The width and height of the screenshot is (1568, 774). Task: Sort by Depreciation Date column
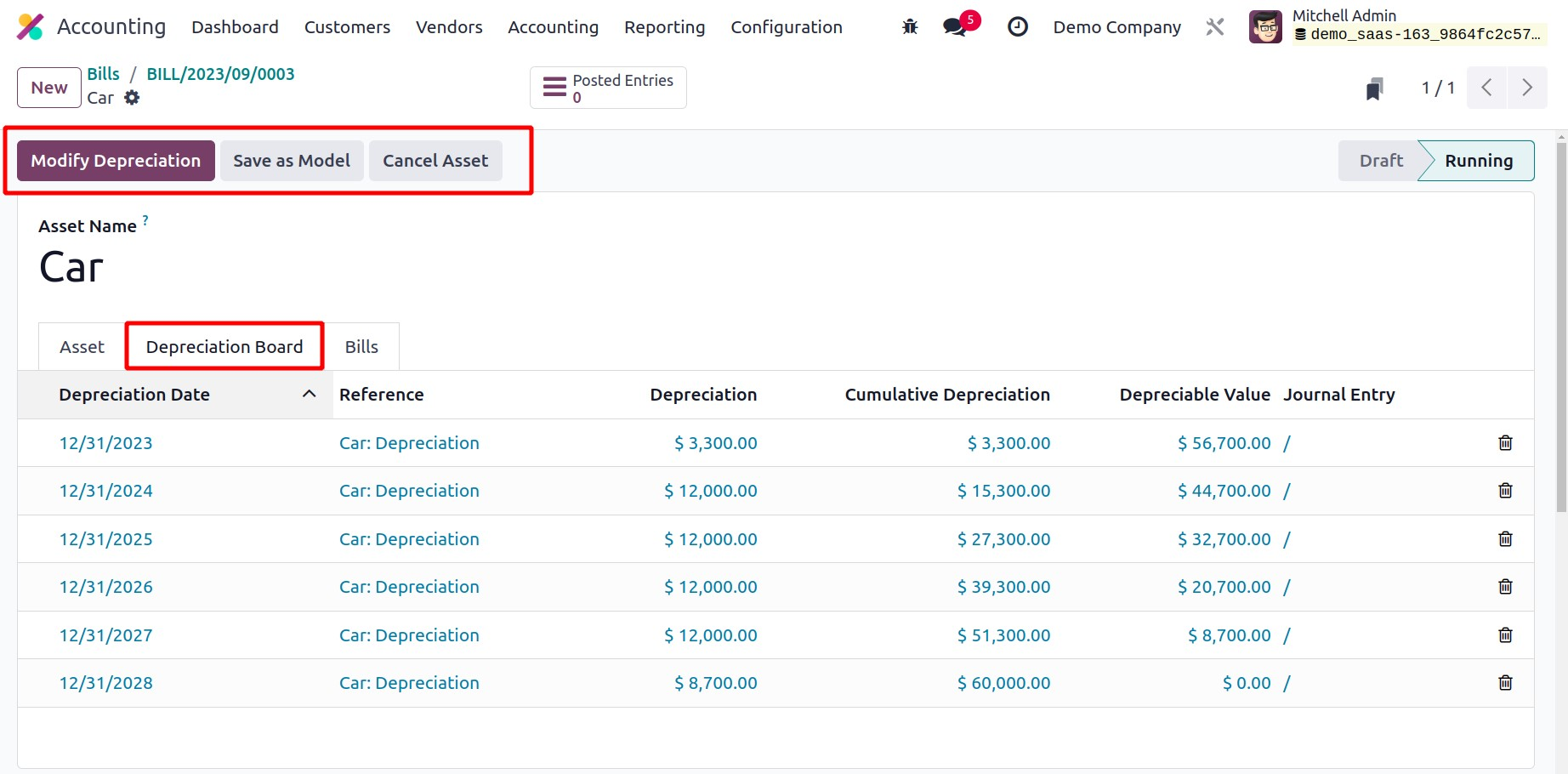(x=134, y=395)
